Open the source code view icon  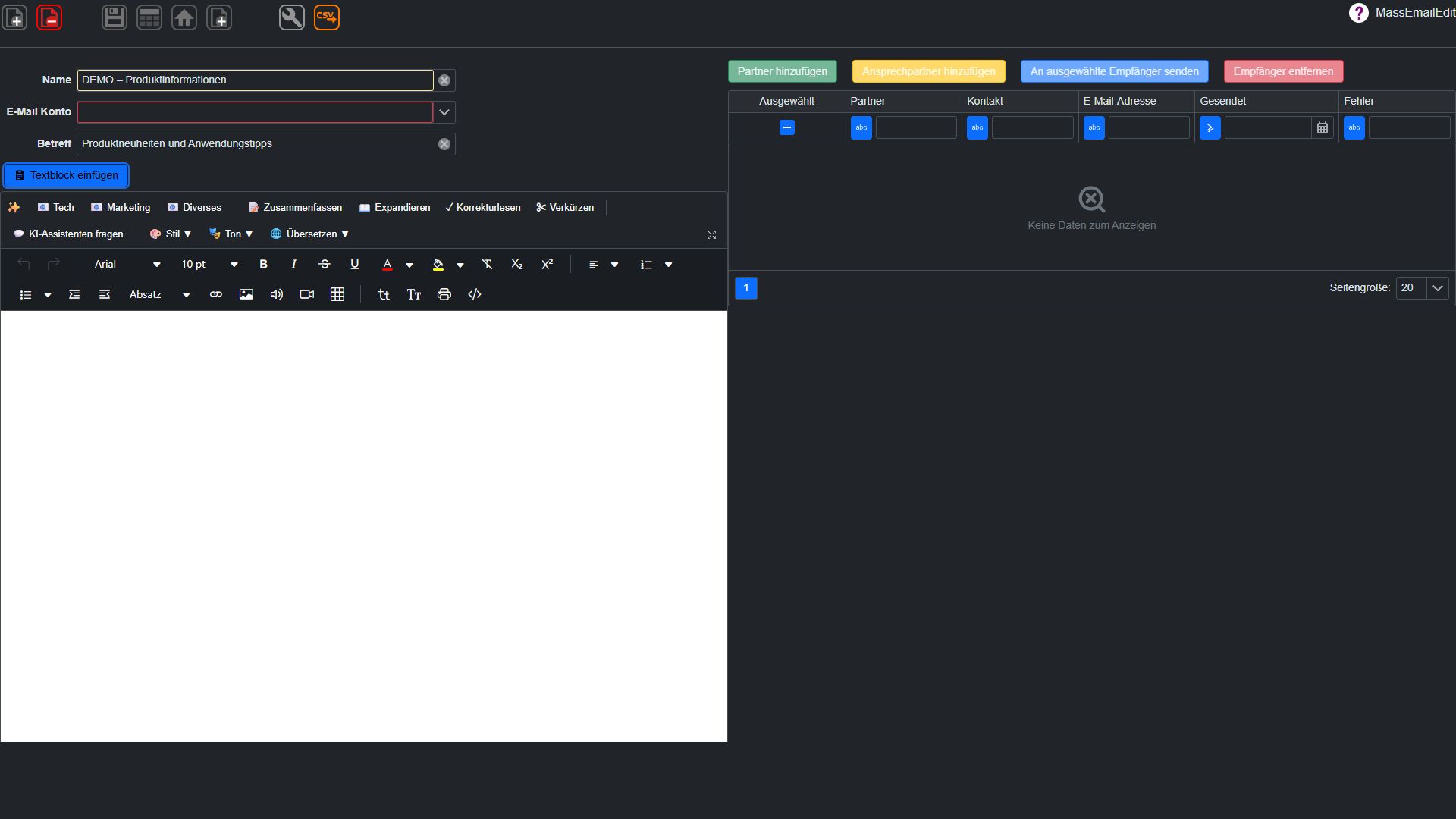tap(475, 294)
